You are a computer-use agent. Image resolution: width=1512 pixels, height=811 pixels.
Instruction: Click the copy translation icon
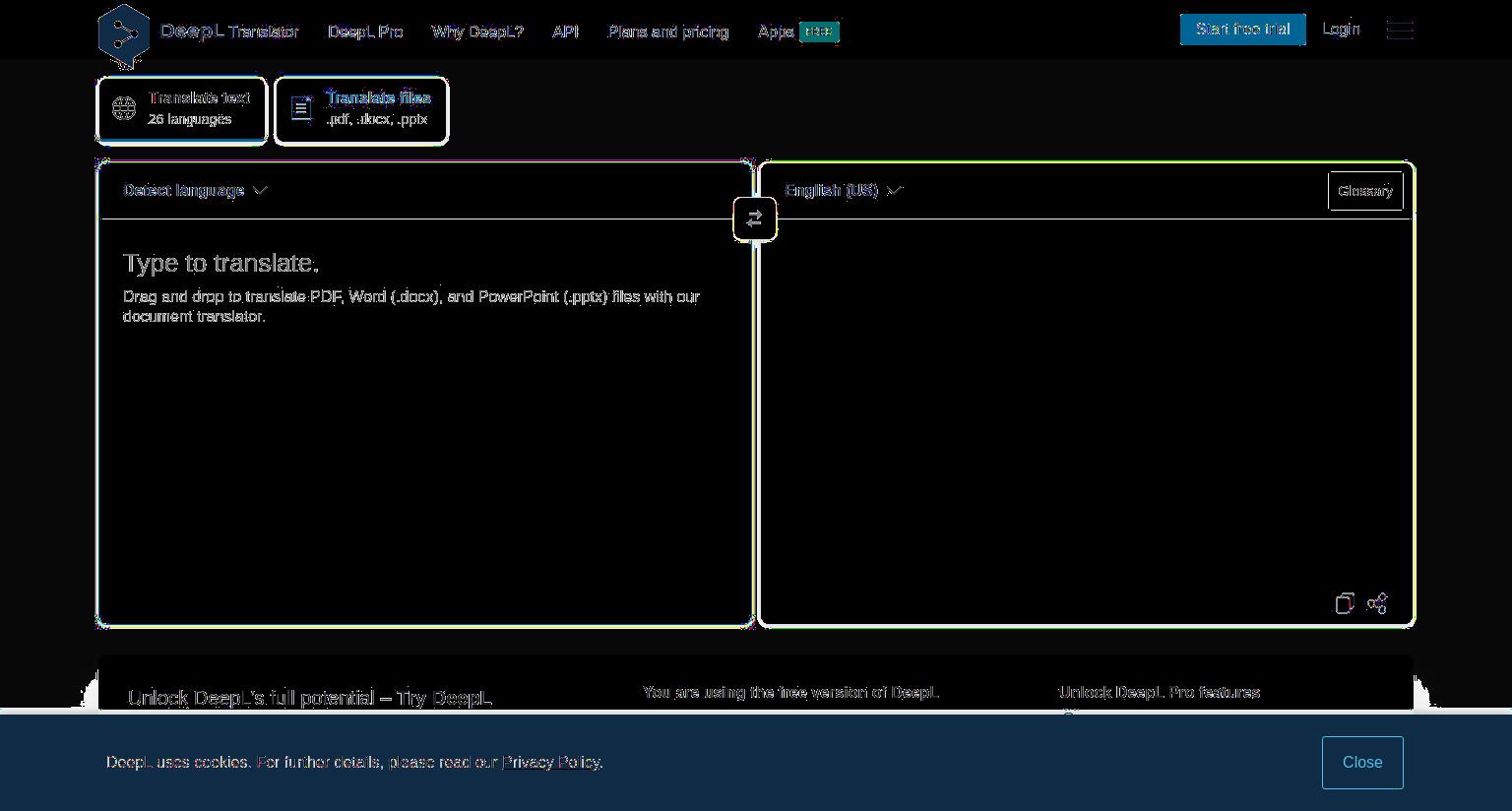pos(1345,603)
